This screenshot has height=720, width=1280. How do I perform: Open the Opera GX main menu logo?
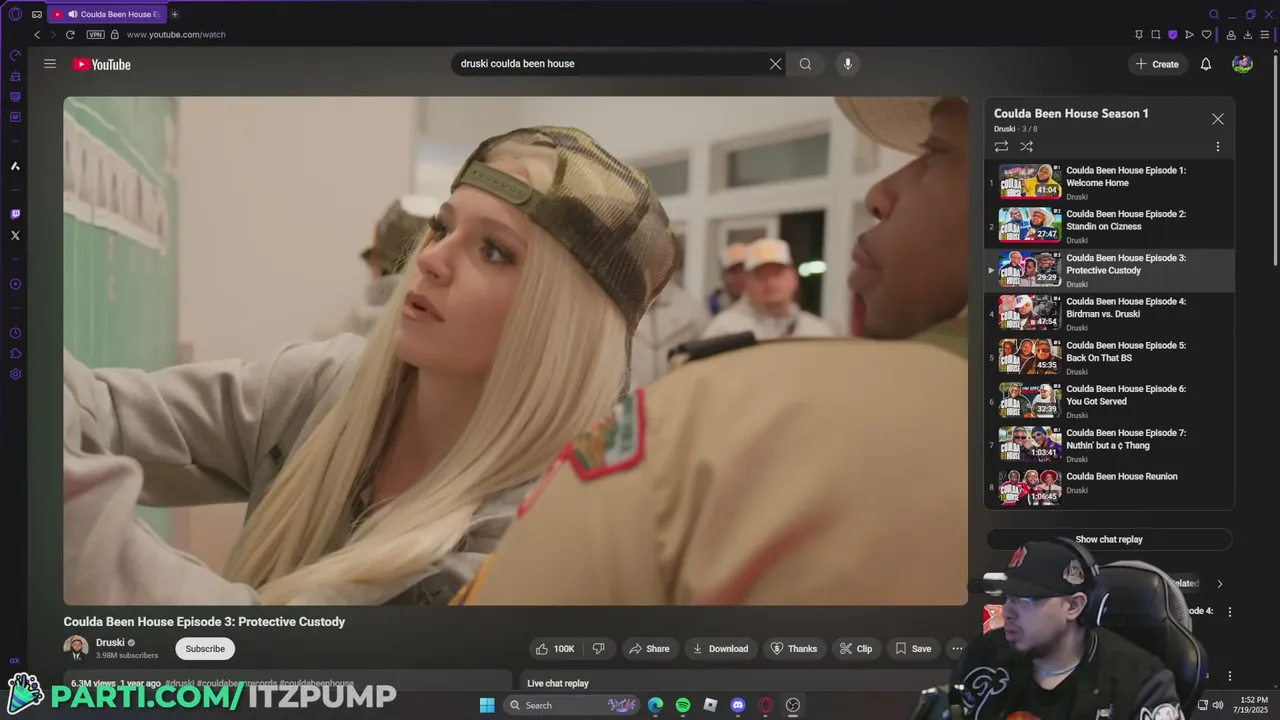[15, 14]
